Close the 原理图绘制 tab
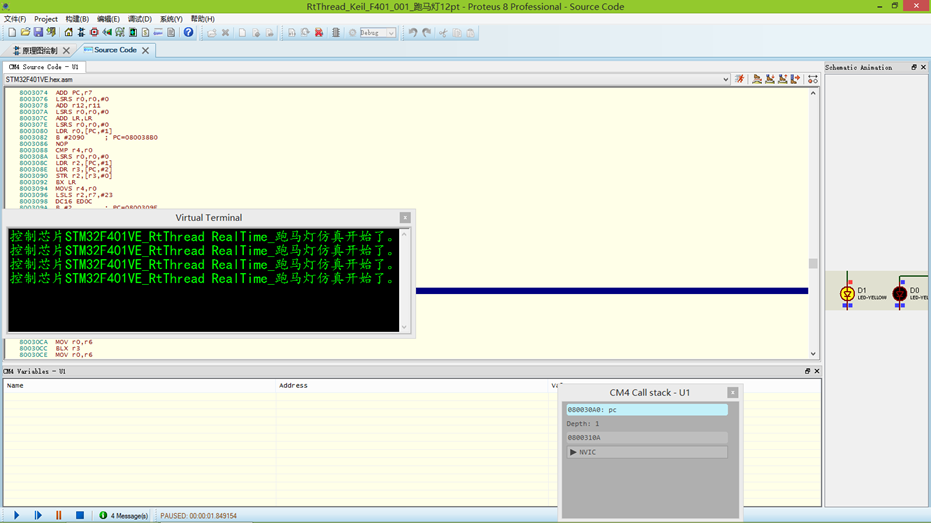This screenshot has width=931, height=523. [66, 51]
